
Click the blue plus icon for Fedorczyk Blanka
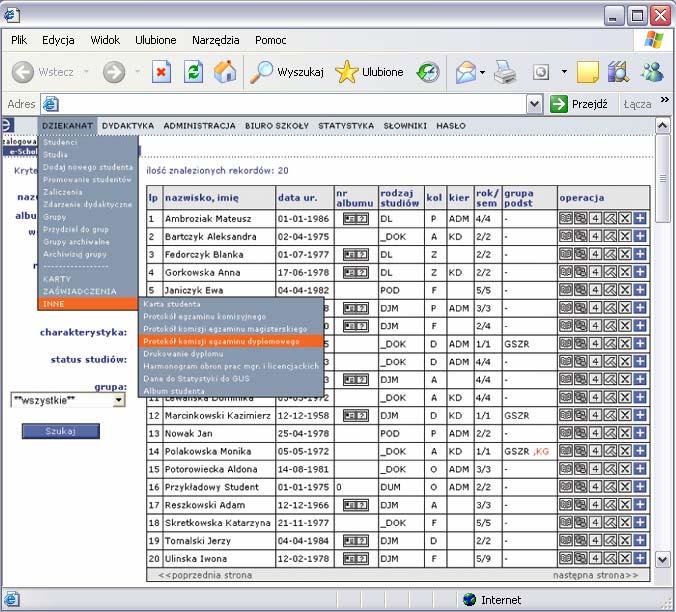point(640,254)
